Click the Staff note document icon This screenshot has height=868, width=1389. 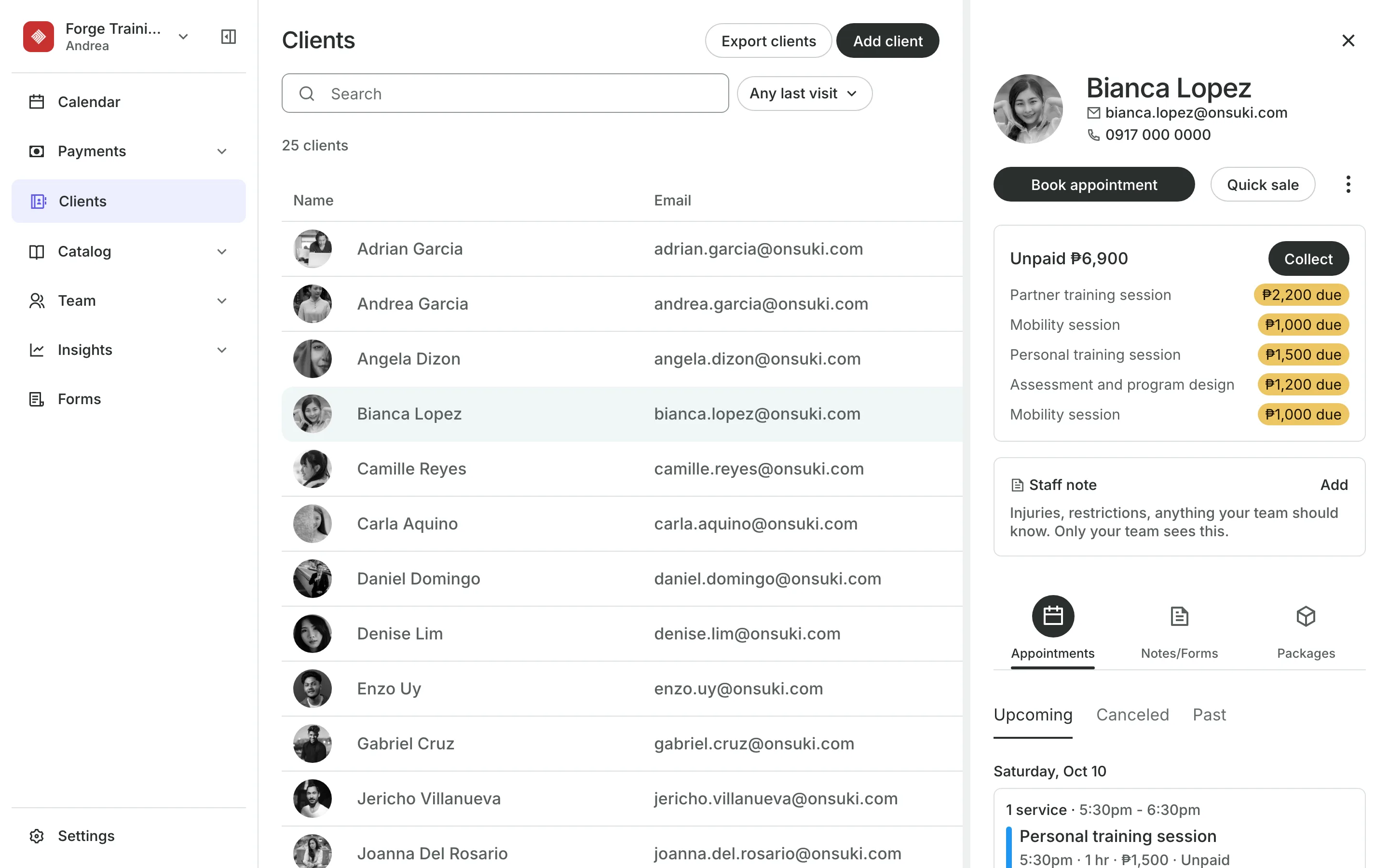pos(1017,485)
